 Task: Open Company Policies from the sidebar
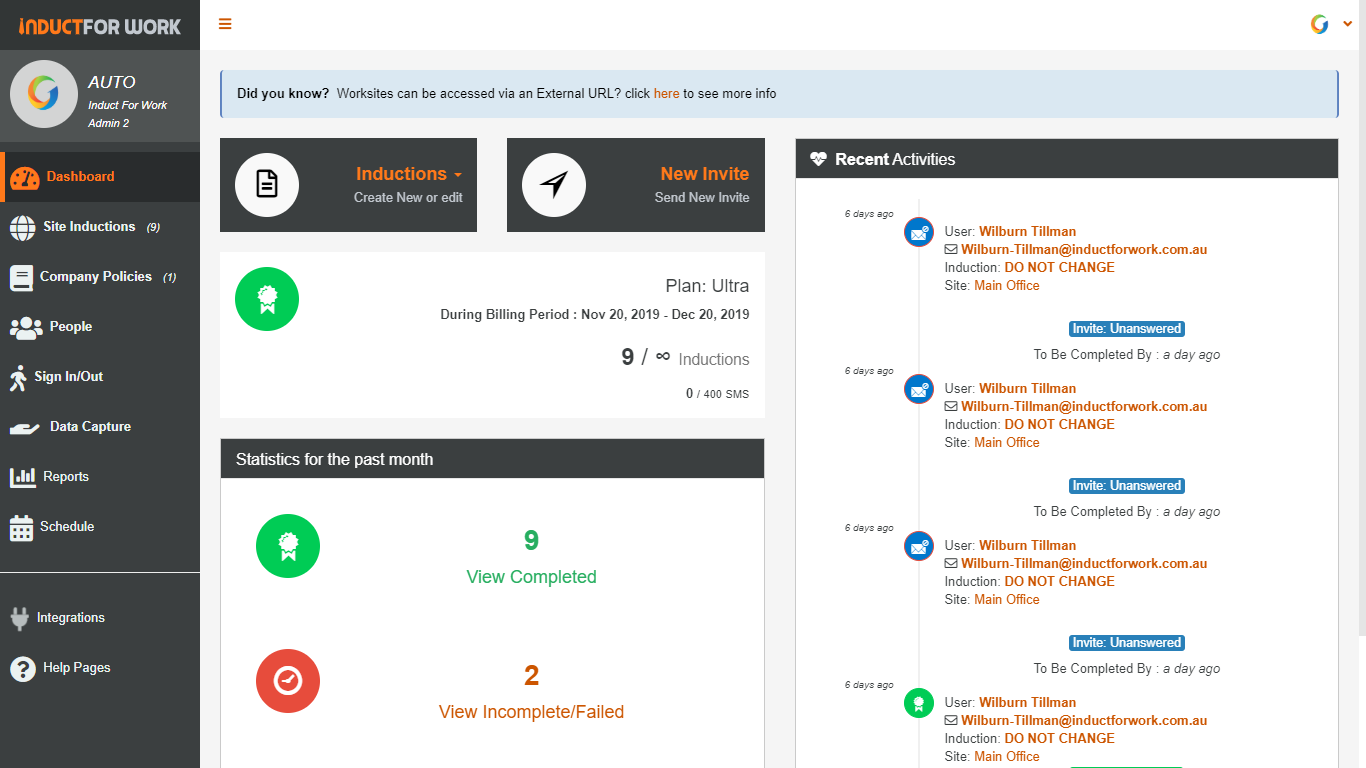tap(22, 277)
